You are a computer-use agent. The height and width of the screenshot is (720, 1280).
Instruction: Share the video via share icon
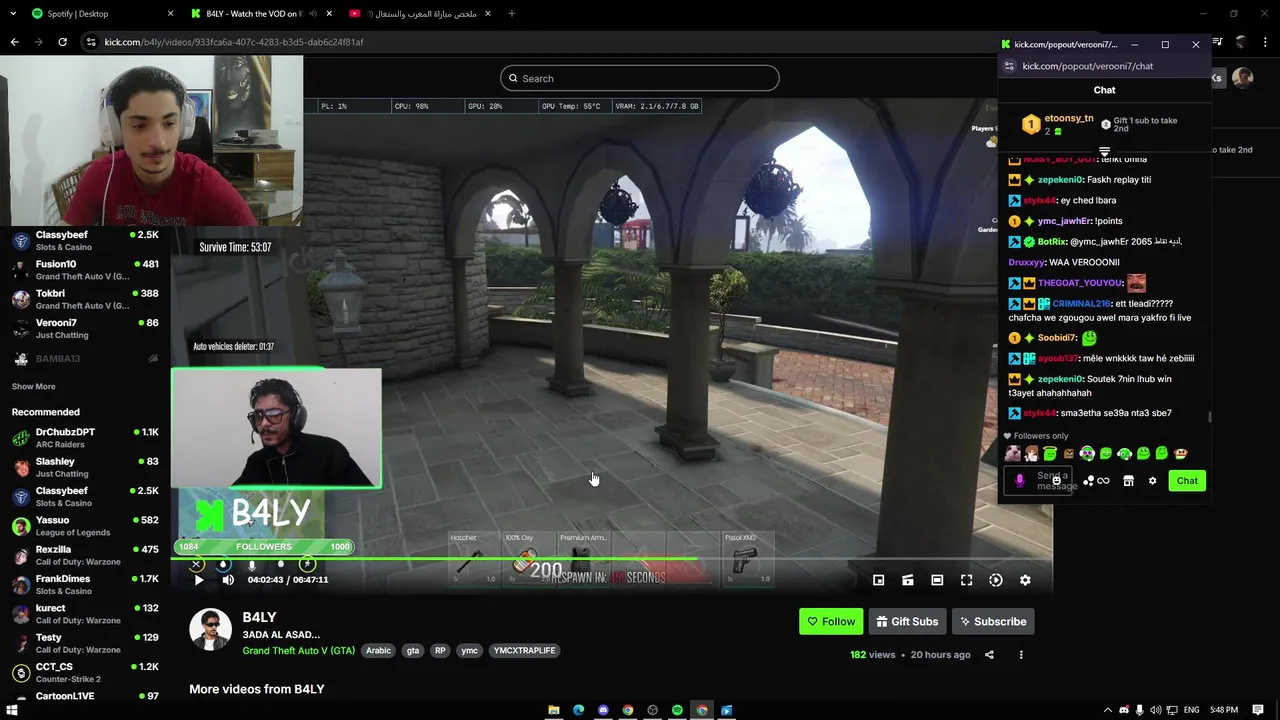[989, 655]
